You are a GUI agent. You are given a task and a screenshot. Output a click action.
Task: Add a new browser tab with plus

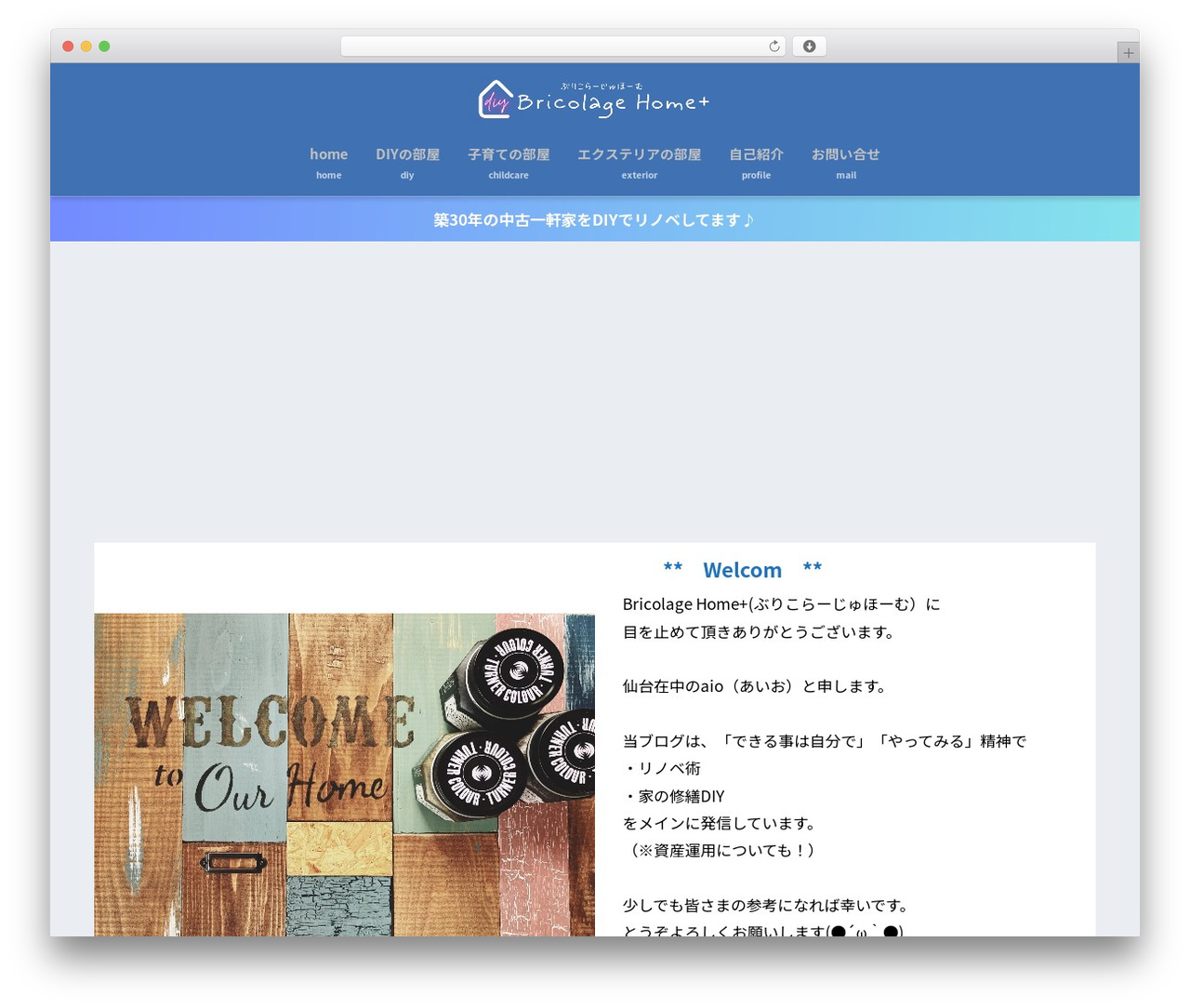(x=1128, y=53)
